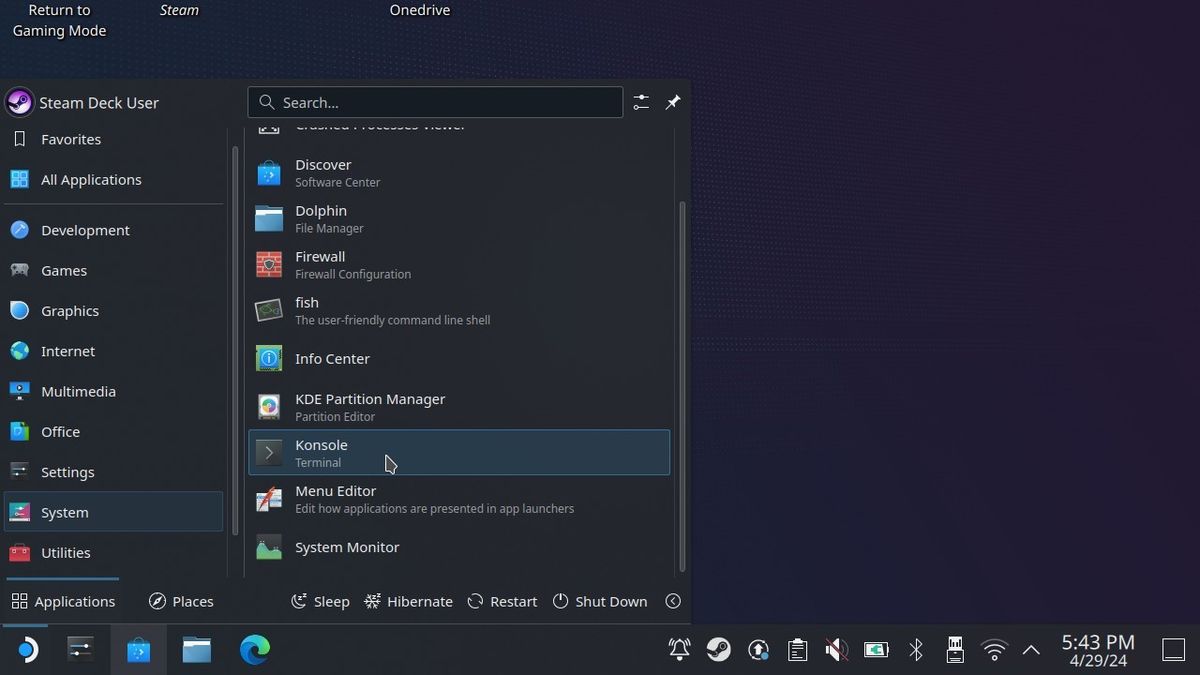Select the KDE Partition Manager icon
Image resolution: width=1200 pixels, height=675 pixels.
click(x=268, y=406)
